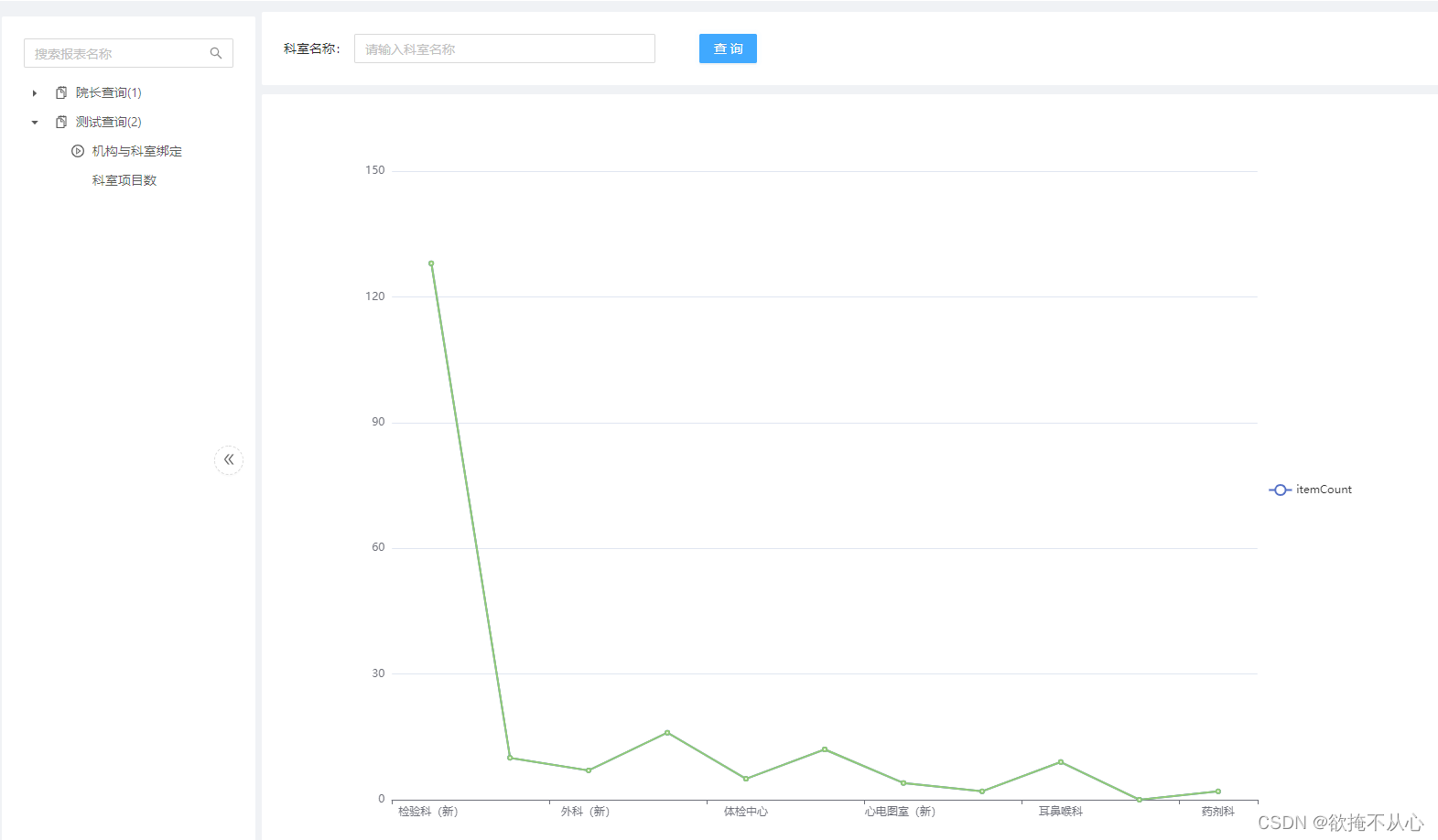This screenshot has height=840, width=1438.
Task: Click the 检验科(新) axis label
Action: pyautogui.click(x=428, y=812)
